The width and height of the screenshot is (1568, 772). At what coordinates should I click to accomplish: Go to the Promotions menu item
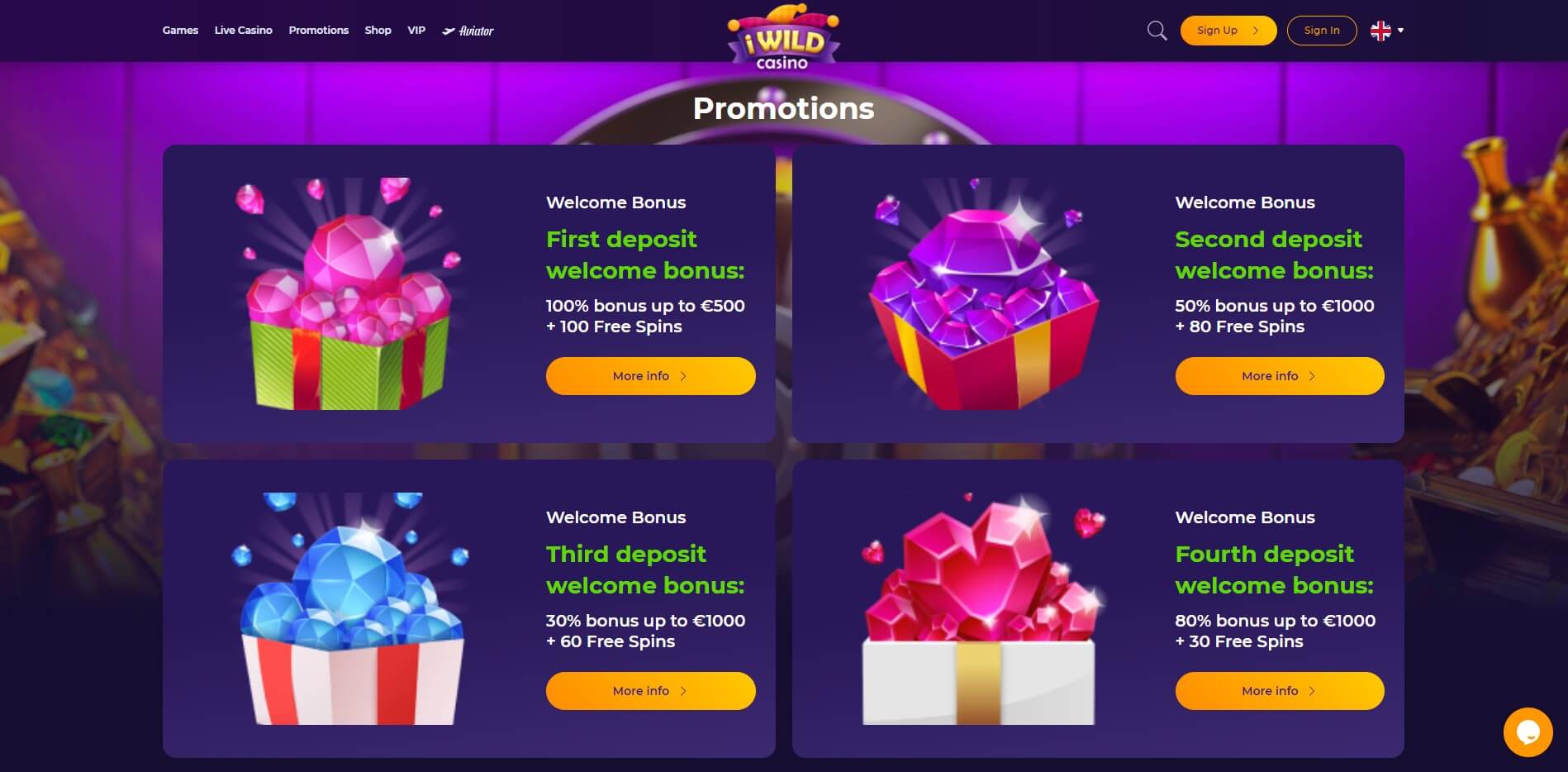(318, 31)
